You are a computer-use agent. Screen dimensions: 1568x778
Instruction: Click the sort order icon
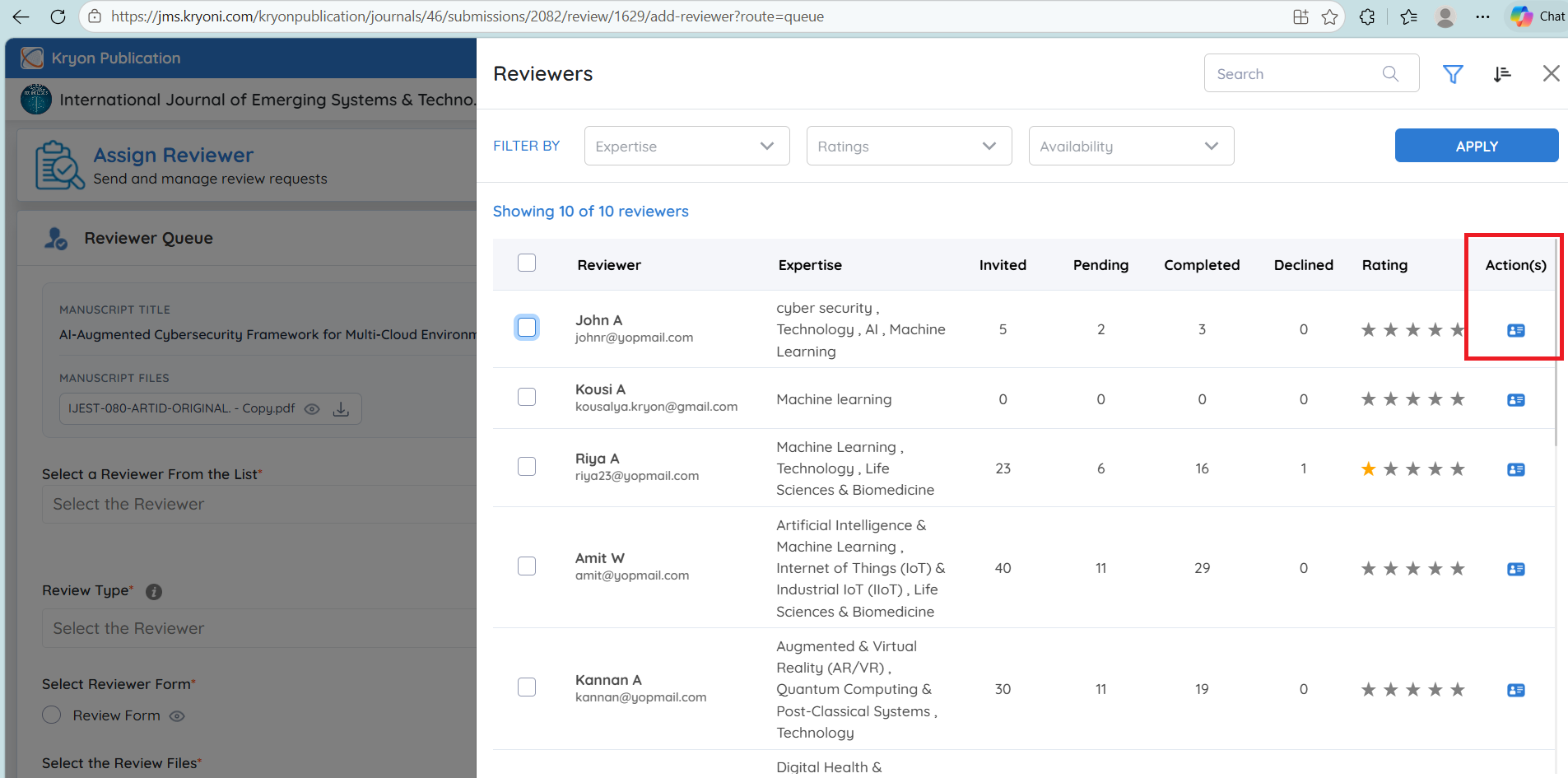pyautogui.click(x=1502, y=74)
